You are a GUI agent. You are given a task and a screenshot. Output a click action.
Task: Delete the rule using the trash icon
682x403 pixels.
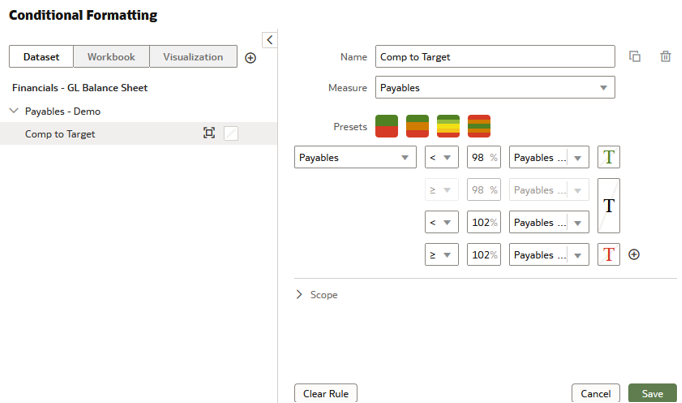665,57
